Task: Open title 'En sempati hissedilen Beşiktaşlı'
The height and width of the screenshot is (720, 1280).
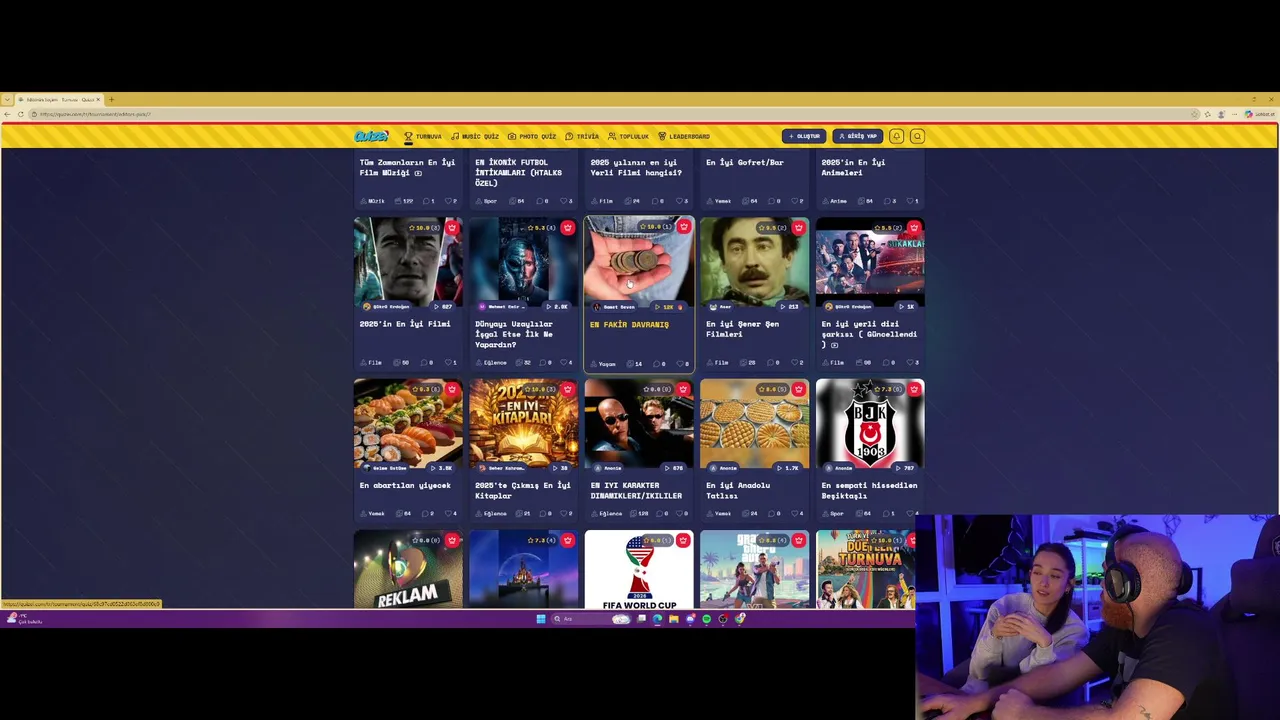Action: click(x=869, y=490)
